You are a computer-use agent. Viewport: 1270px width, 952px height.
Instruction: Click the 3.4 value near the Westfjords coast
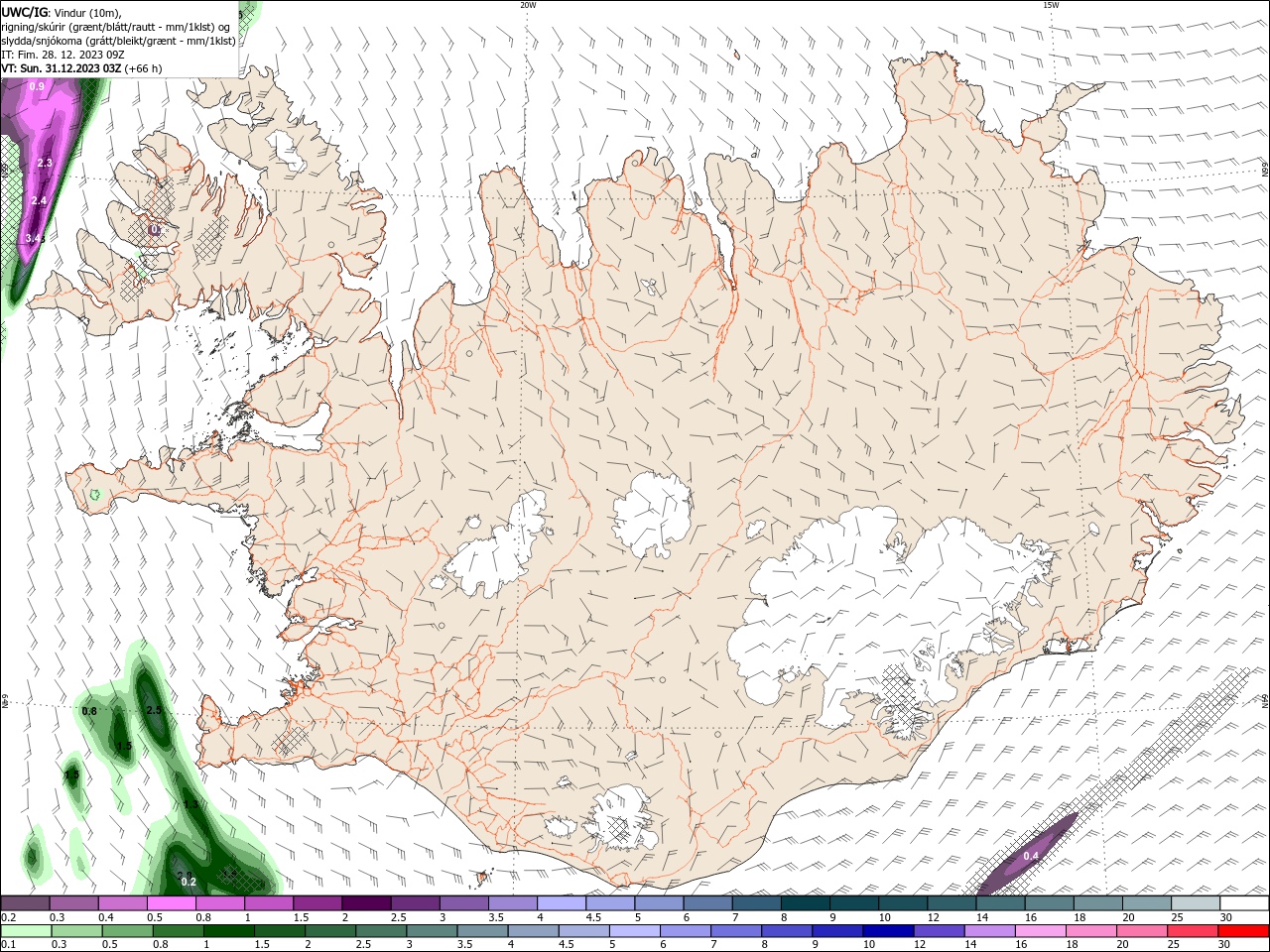coord(34,238)
